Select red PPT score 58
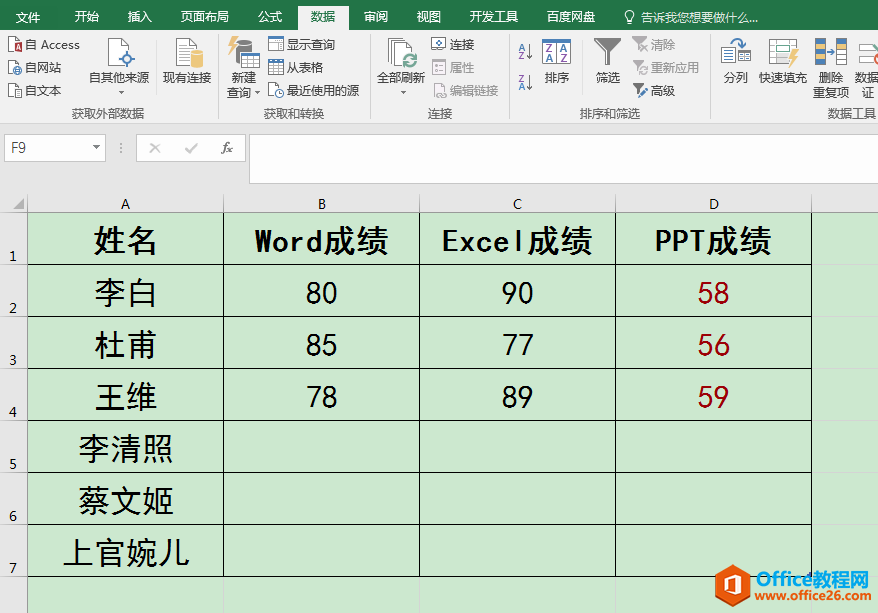 pyautogui.click(x=713, y=291)
